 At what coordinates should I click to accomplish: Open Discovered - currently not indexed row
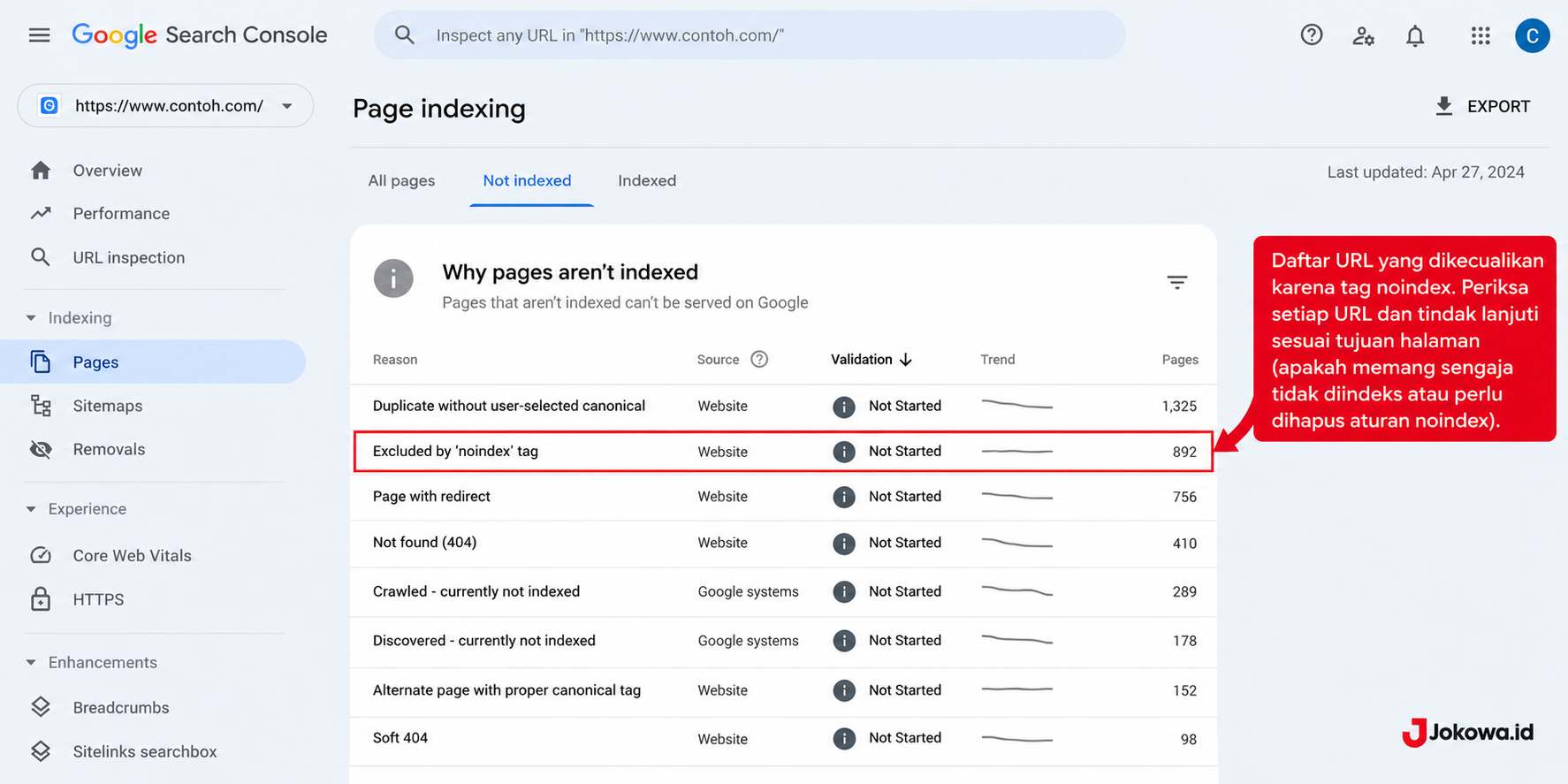point(783,642)
